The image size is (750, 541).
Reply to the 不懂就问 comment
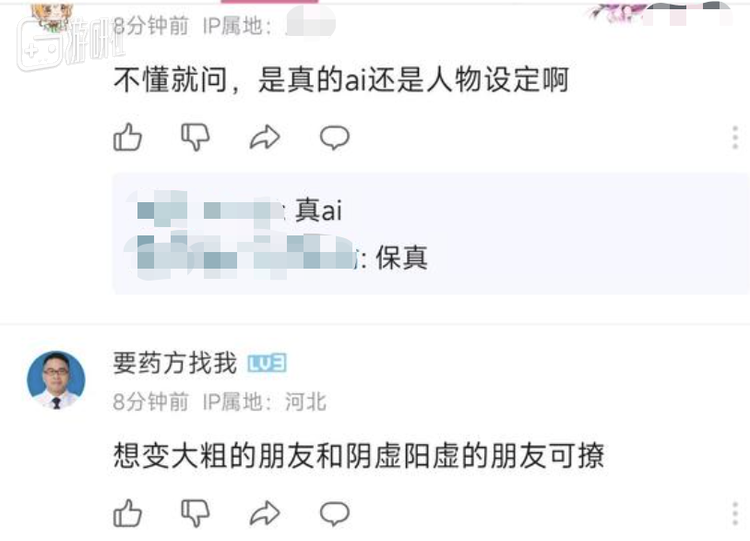[x=334, y=138]
